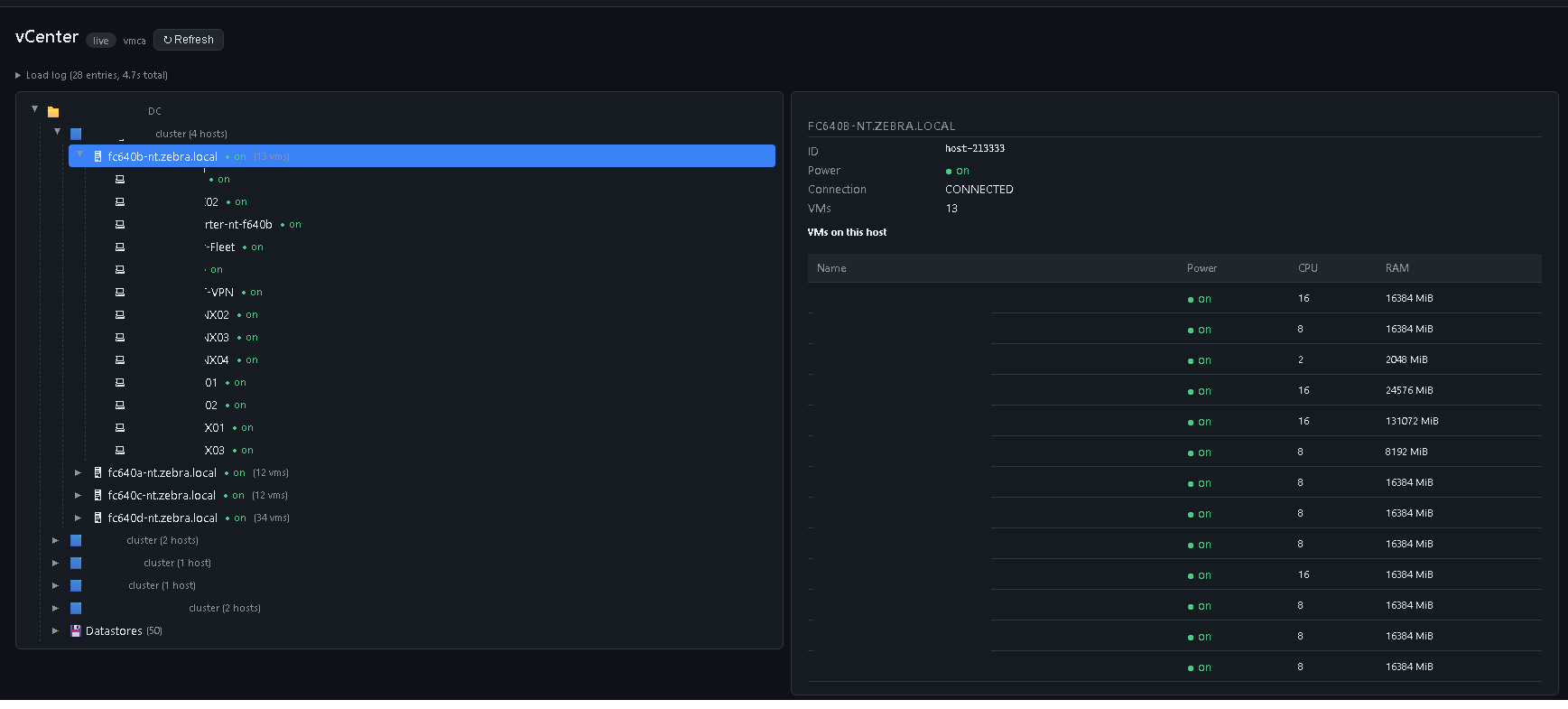Select the fc640b-nt.zebra.local host name
This screenshot has height=709, width=1568.
(162, 156)
